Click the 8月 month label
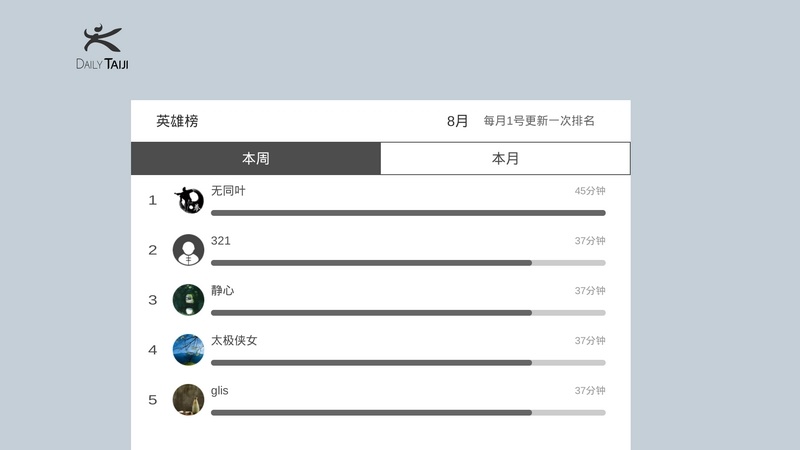Image resolution: width=800 pixels, height=450 pixels. coord(457,121)
